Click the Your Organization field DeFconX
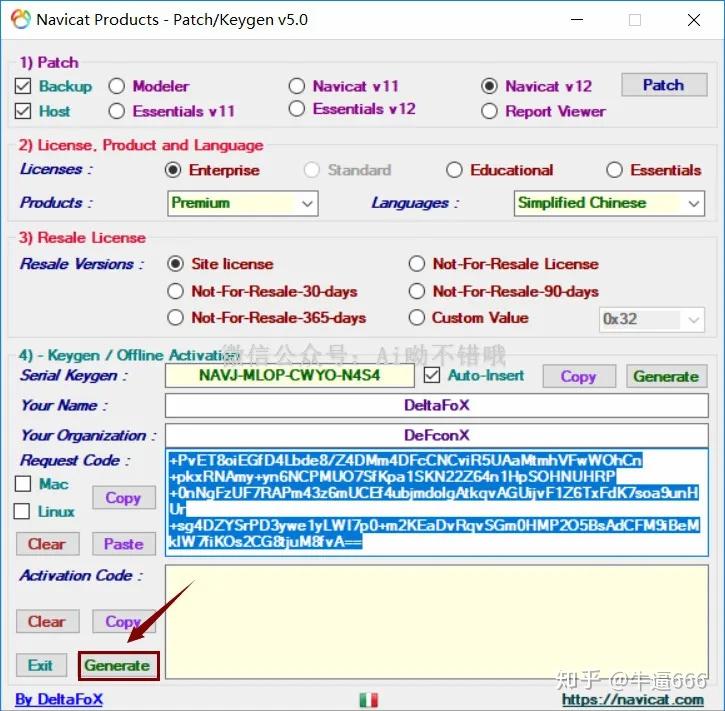This screenshot has height=711, width=725. 436,435
